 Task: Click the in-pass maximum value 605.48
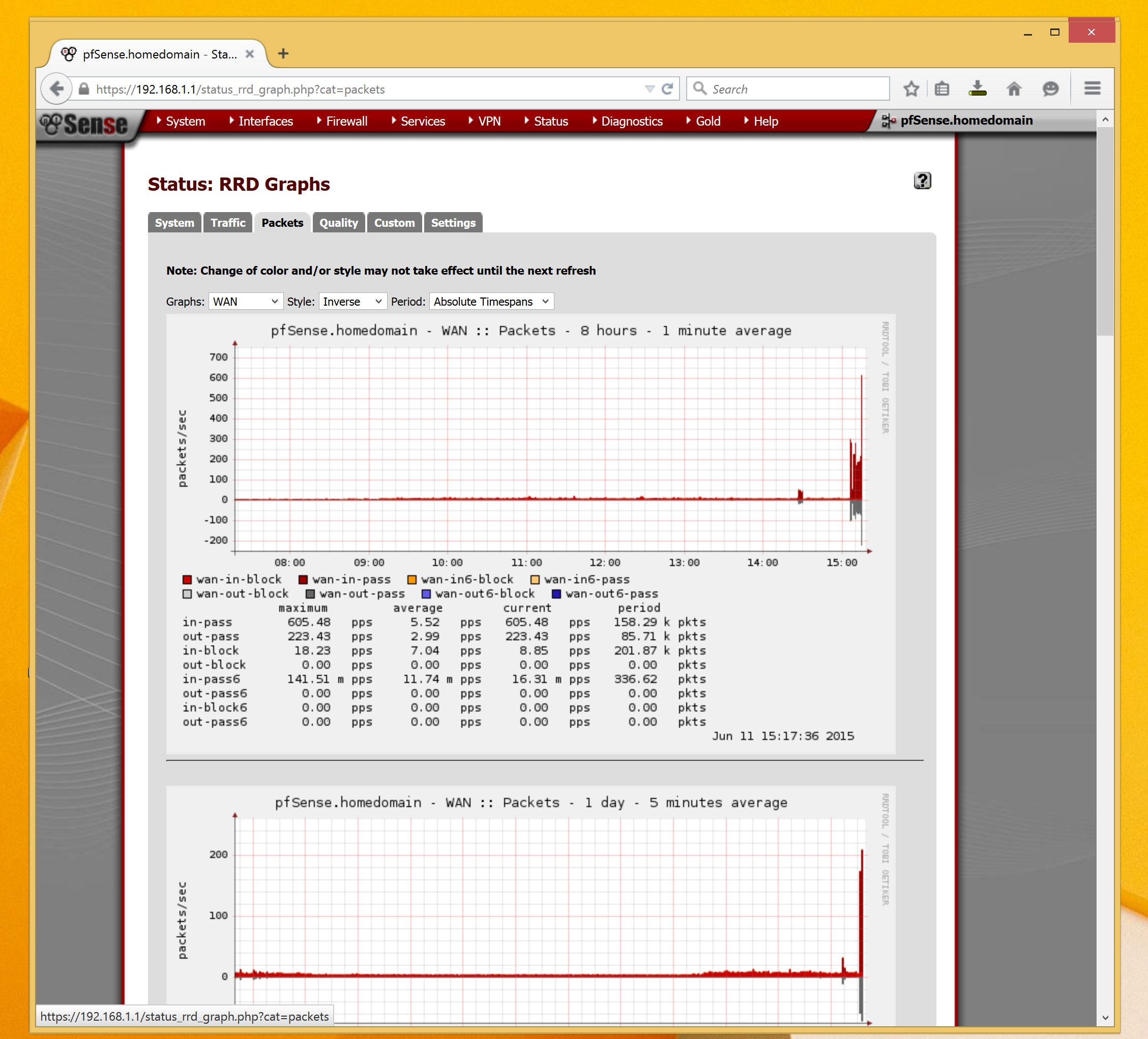pos(309,622)
